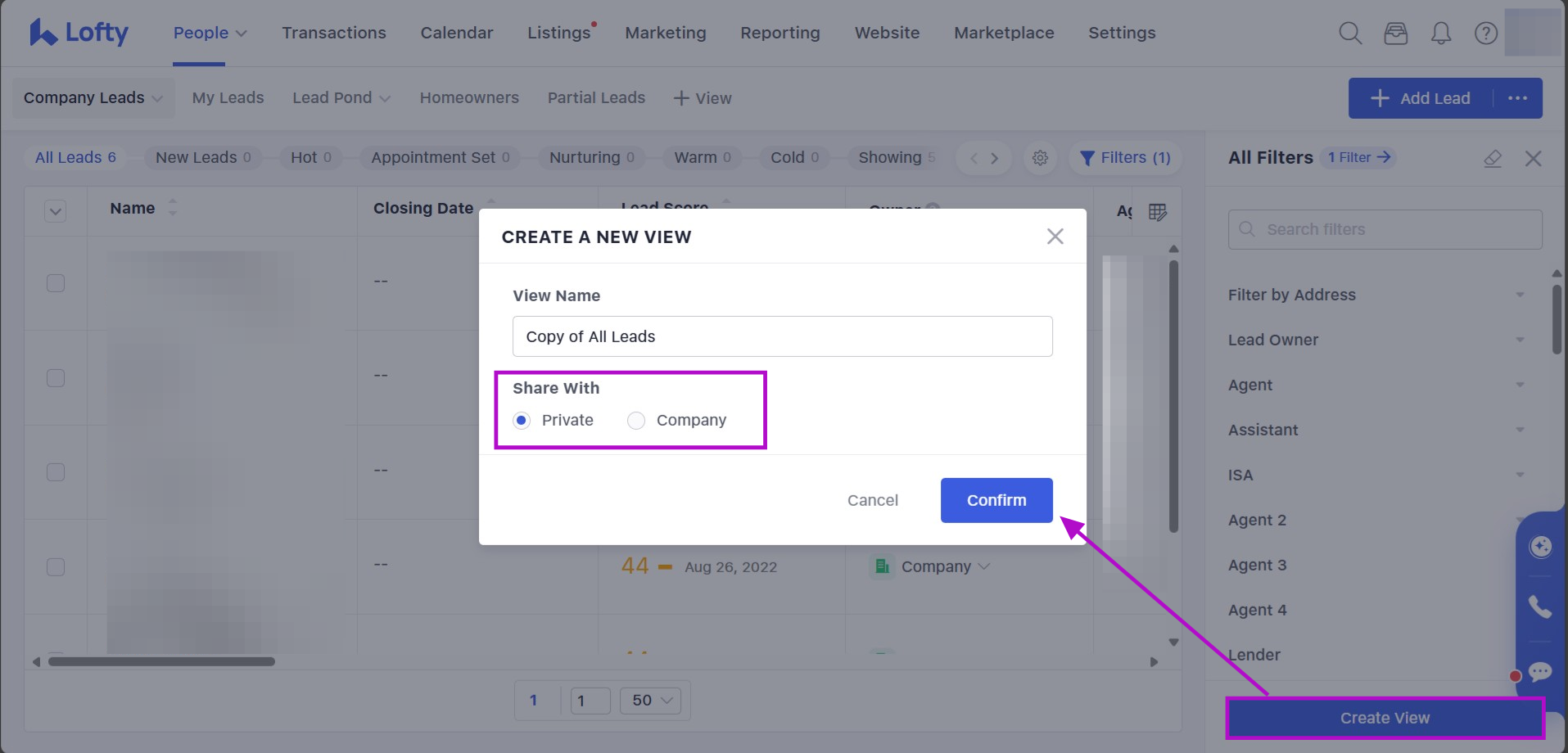Expand the Filter by Address section
Image resolution: width=1568 pixels, height=753 pixels.
pyautogui.click(x=1376, y=295)
